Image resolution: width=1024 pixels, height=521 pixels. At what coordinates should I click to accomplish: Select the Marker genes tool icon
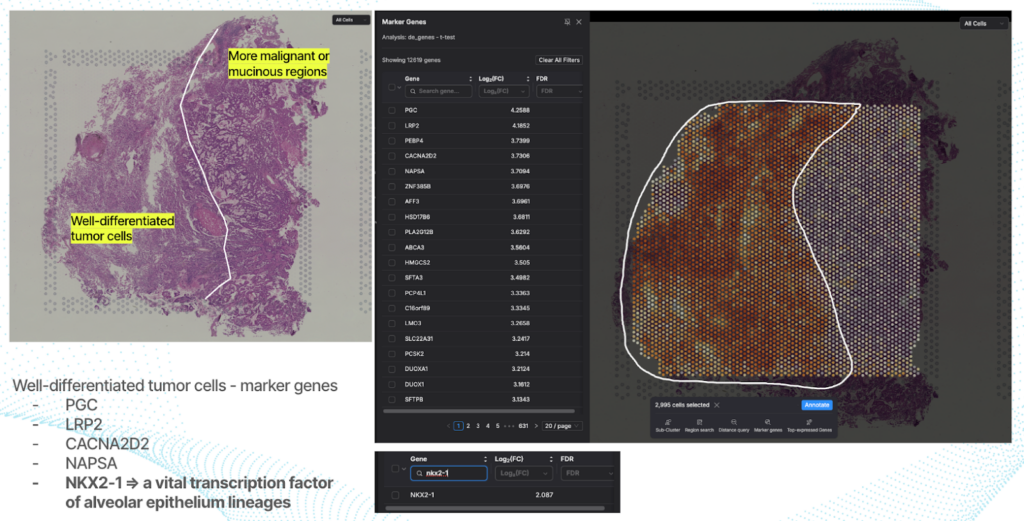pos(766,423)
